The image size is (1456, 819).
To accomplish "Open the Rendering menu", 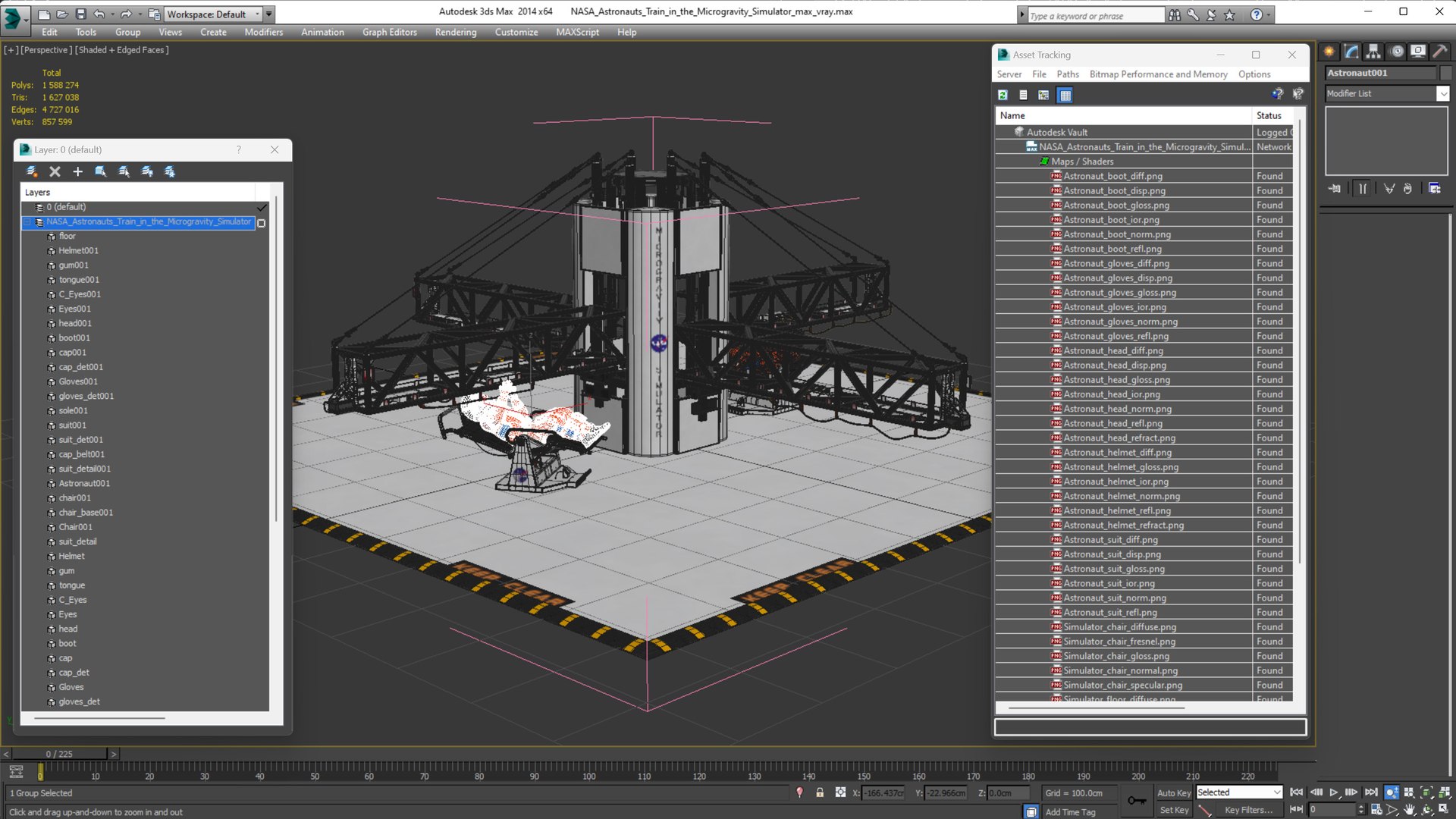I will tap(456, 32).
